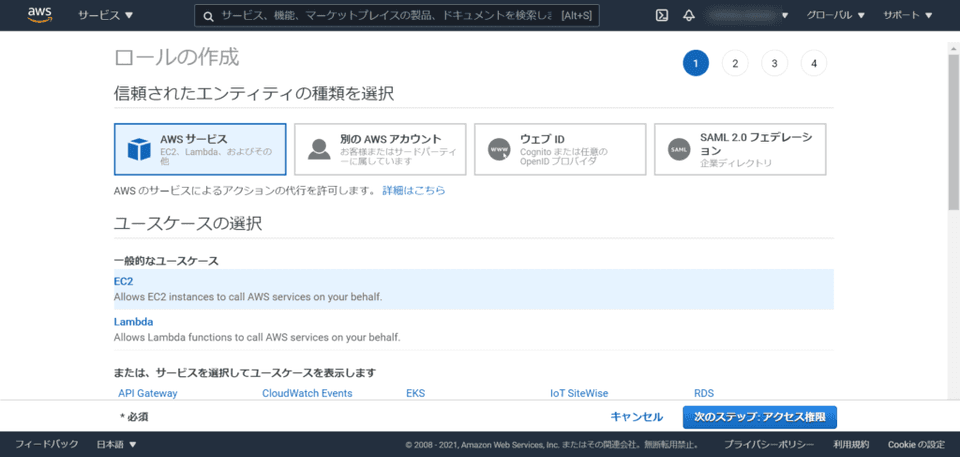Click the blue cube AWS service icon
This screenshot has width=960, height=457.
pyautogui.click(x=138, y=149)
